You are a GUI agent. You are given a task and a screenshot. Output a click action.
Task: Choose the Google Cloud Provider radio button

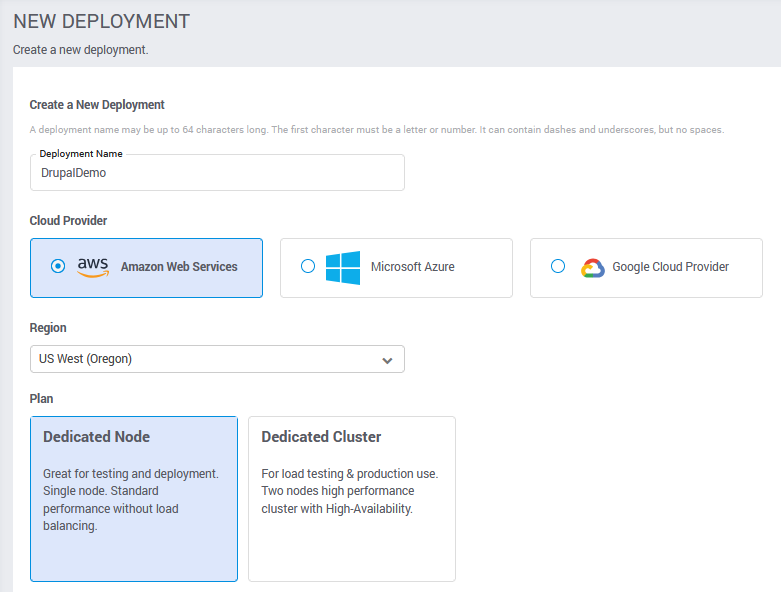click(558, 267)
